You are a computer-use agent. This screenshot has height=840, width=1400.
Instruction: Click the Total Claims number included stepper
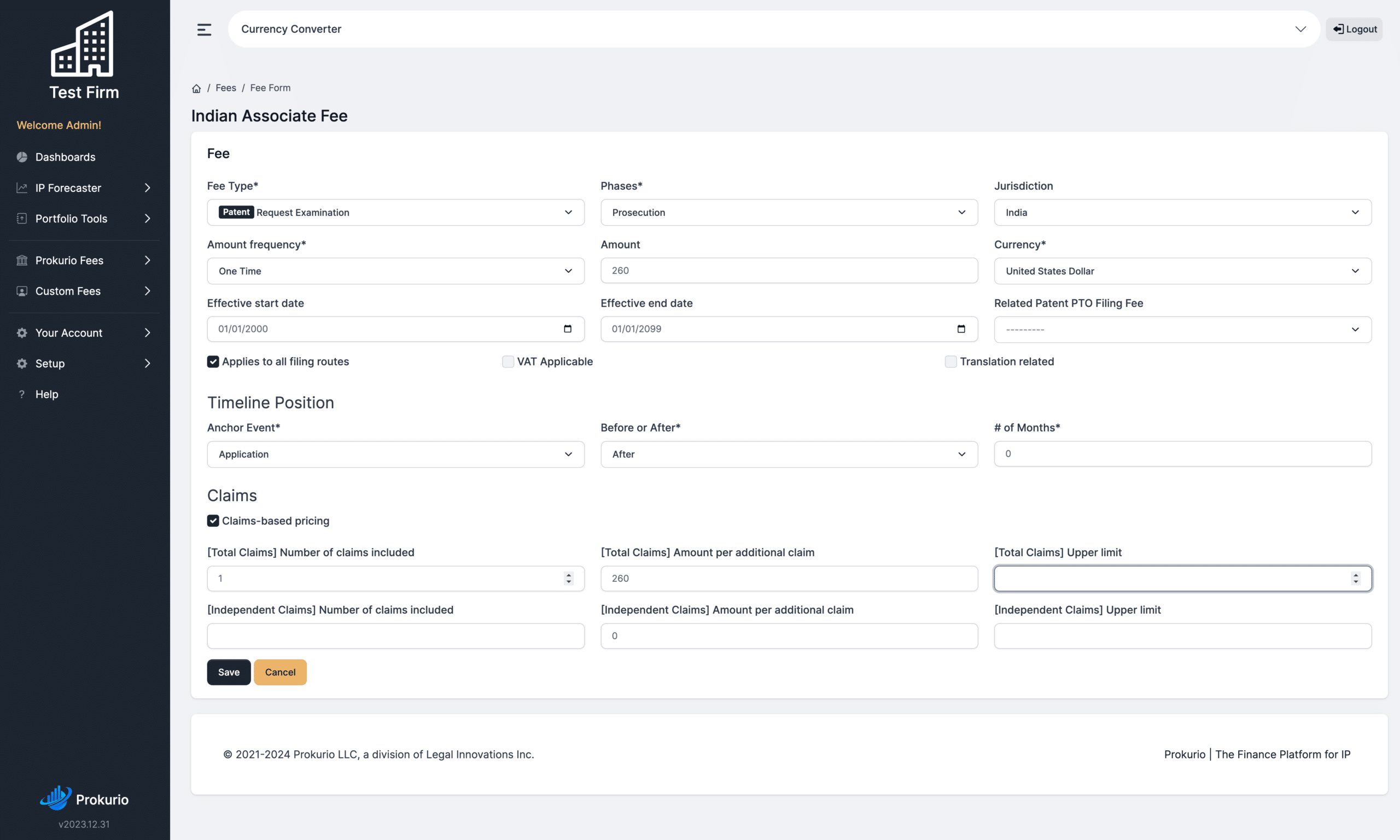point(568,578)
